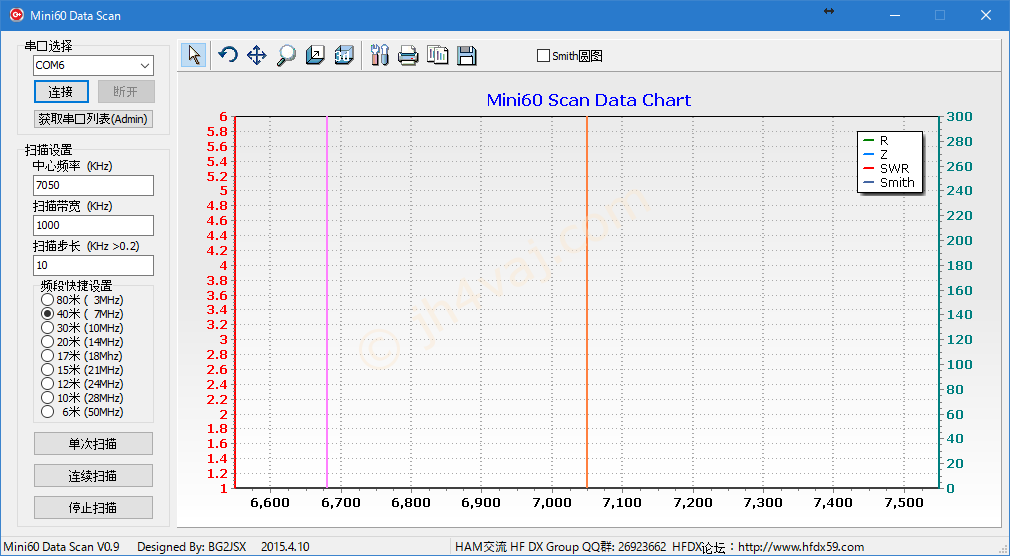1010x556 pixels.
Task: Click the rotate chart icon
Action: pyautogui.click(x=228, y=55)
